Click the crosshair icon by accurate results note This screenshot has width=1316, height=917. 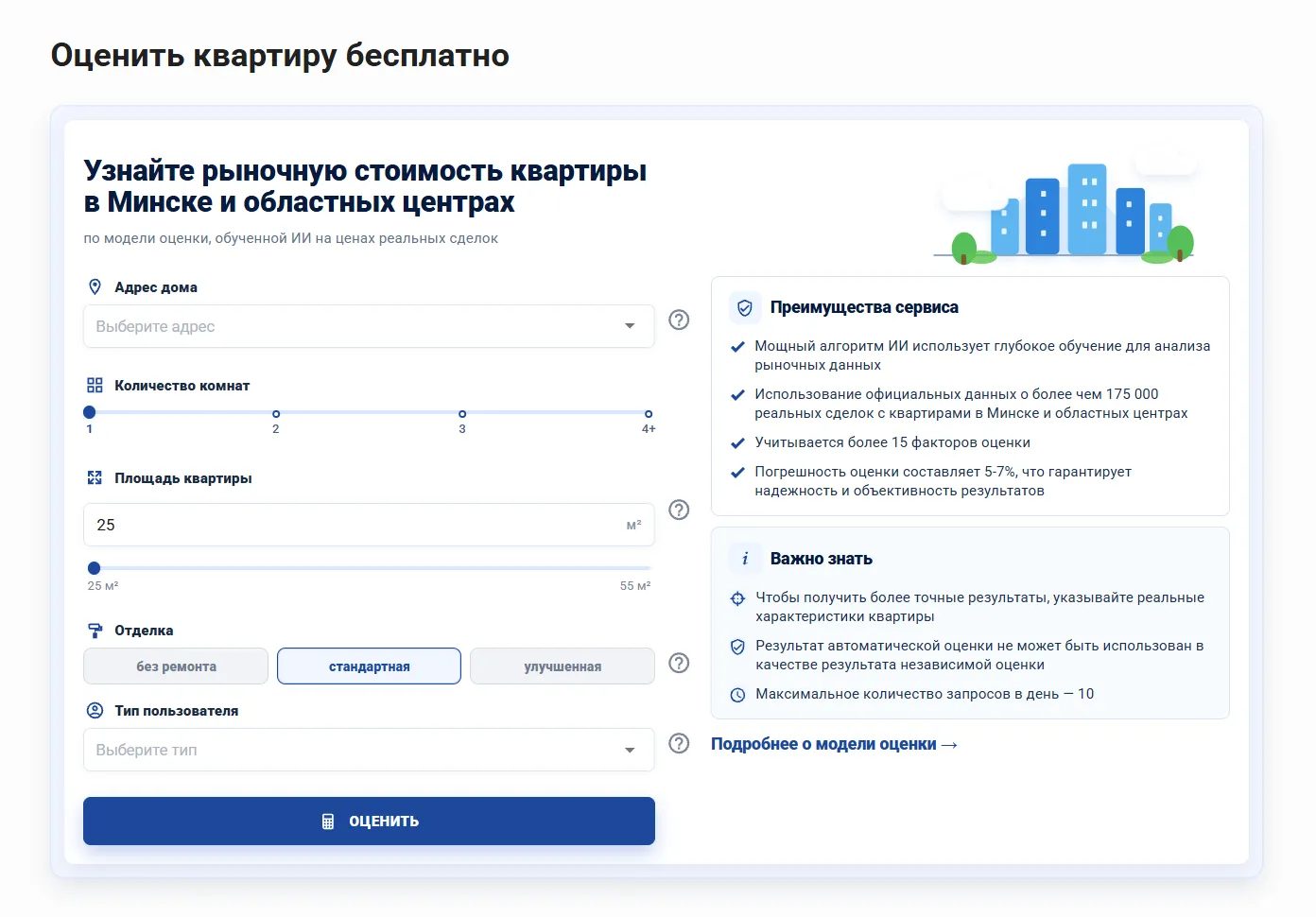point(738,598)
